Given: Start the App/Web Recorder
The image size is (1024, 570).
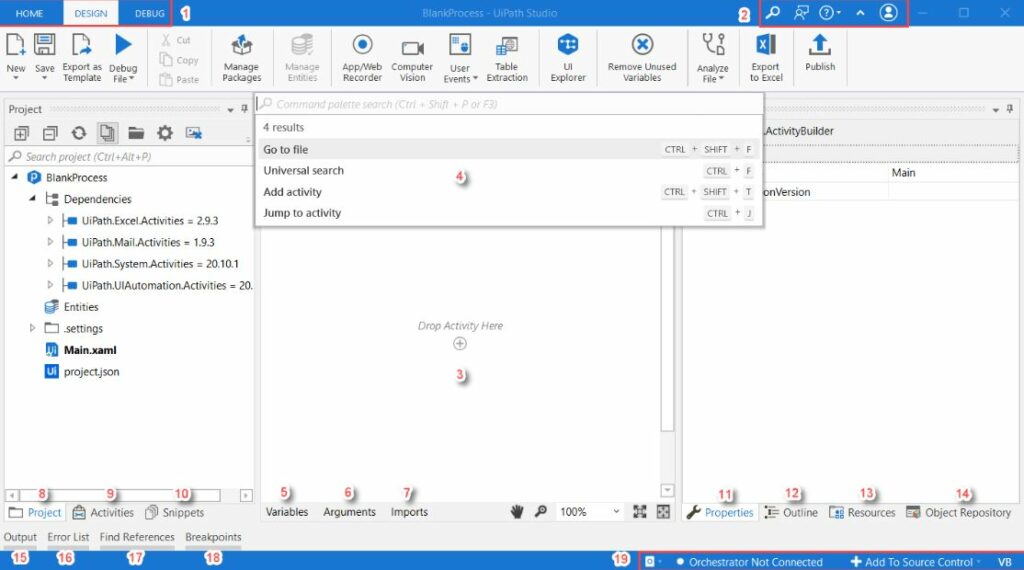Looking at the screenshot, I should coord(362,59).
